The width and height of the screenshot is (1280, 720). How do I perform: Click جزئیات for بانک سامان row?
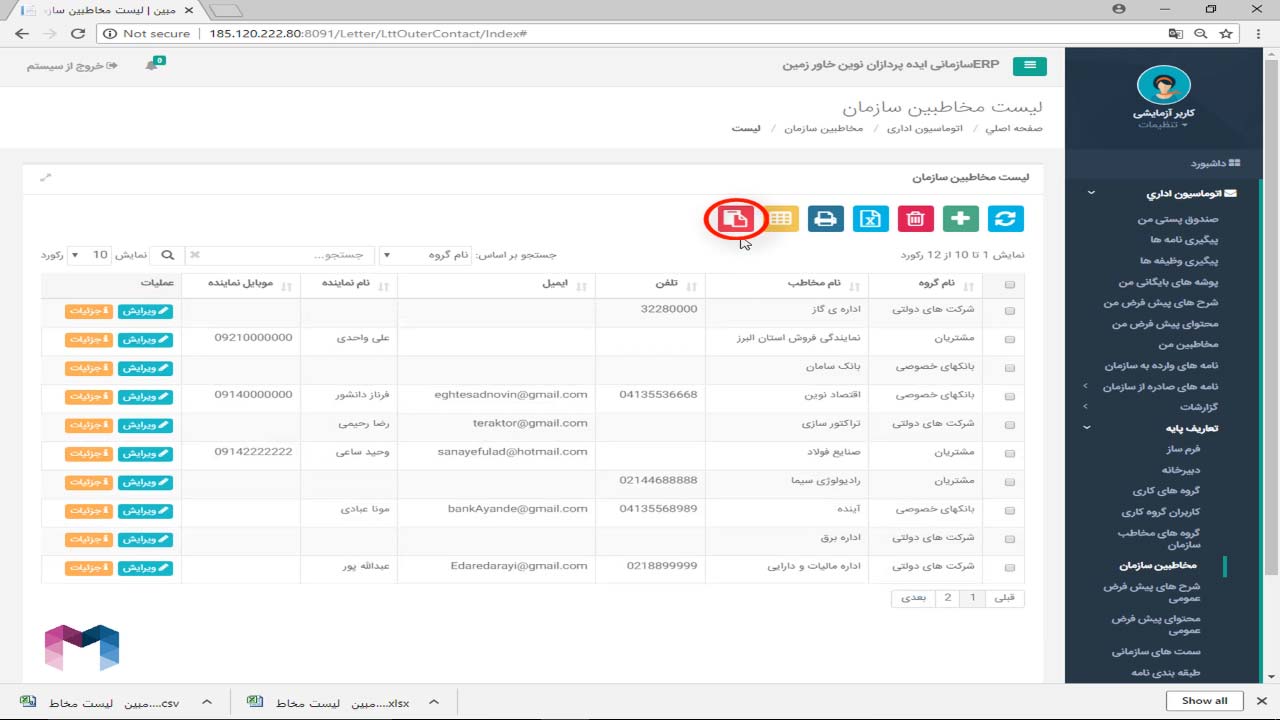point(89,368)
